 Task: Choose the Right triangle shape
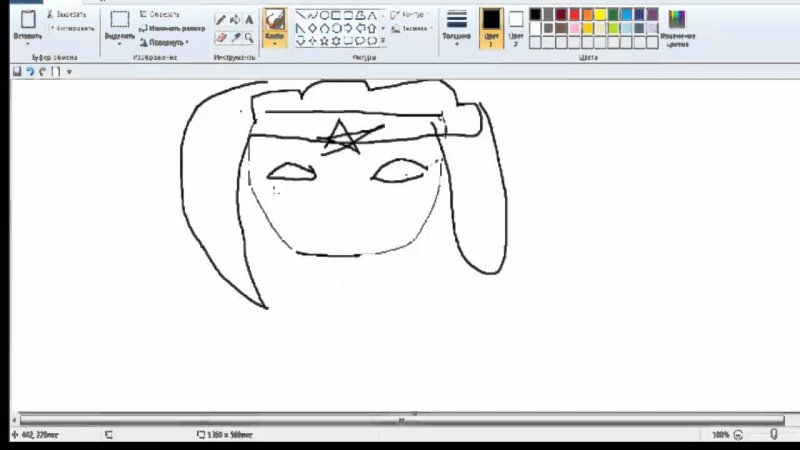[301, 28]
